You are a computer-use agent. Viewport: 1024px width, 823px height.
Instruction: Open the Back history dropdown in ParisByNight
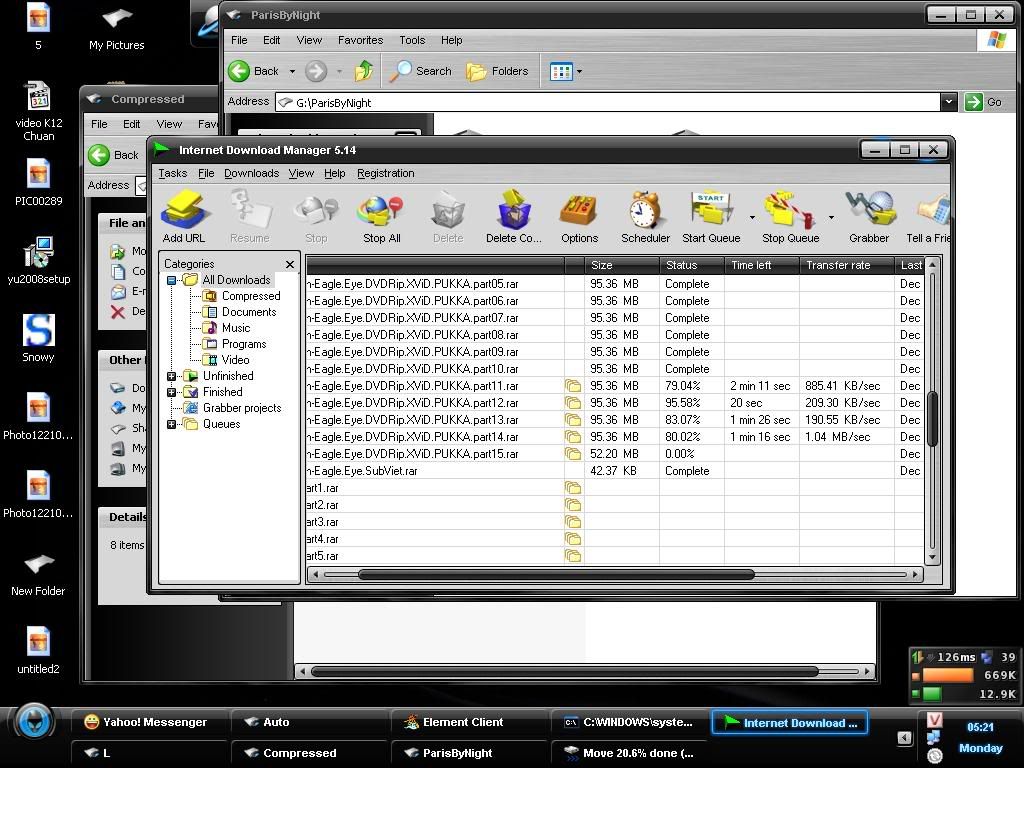[x=292, y=71]
